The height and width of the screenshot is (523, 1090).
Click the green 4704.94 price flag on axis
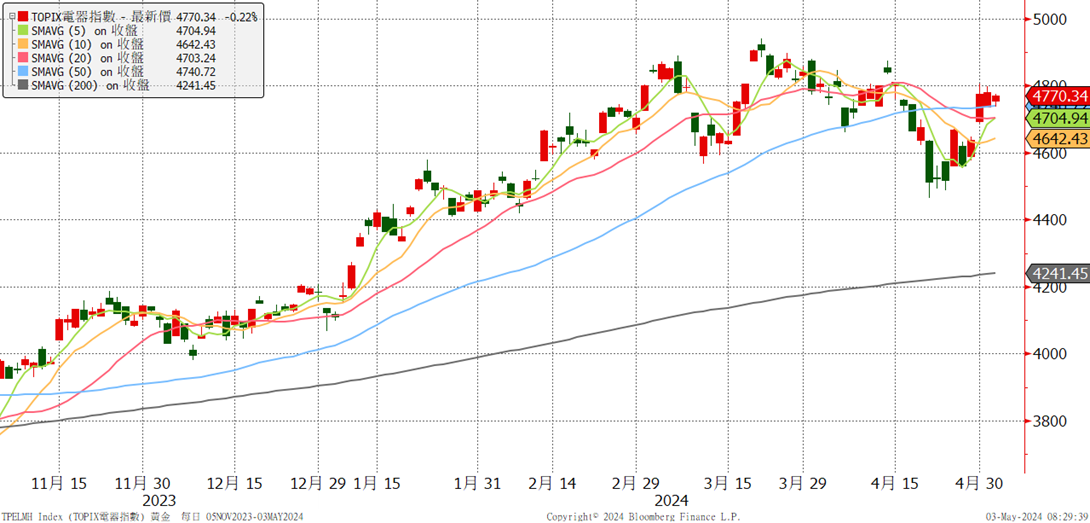click(x=1057, y=118)
